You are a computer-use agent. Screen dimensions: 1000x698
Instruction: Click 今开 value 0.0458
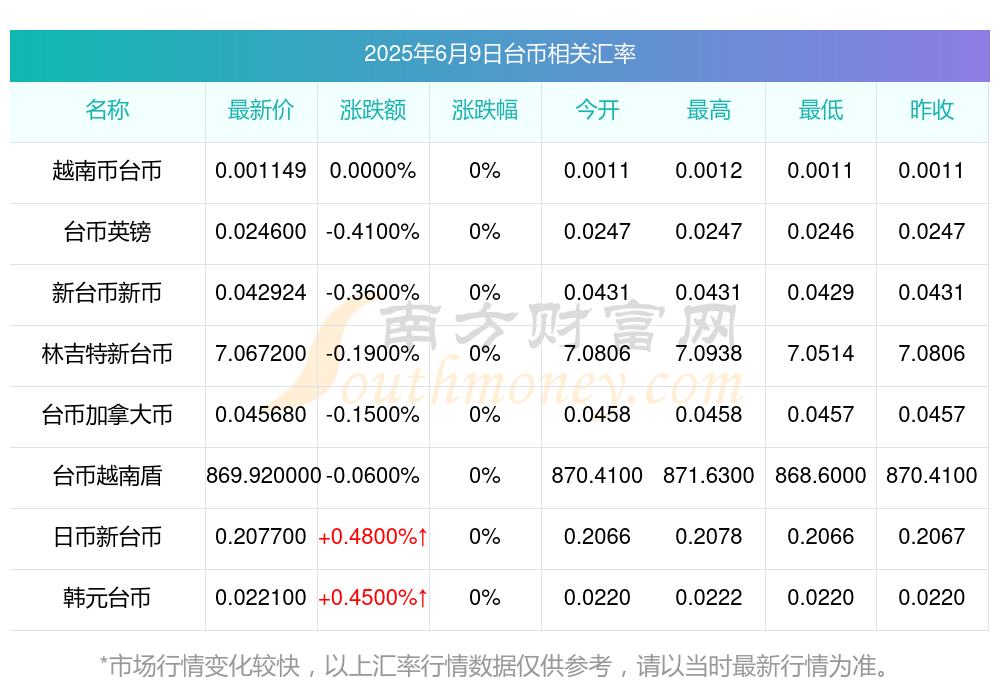point(597,415)
